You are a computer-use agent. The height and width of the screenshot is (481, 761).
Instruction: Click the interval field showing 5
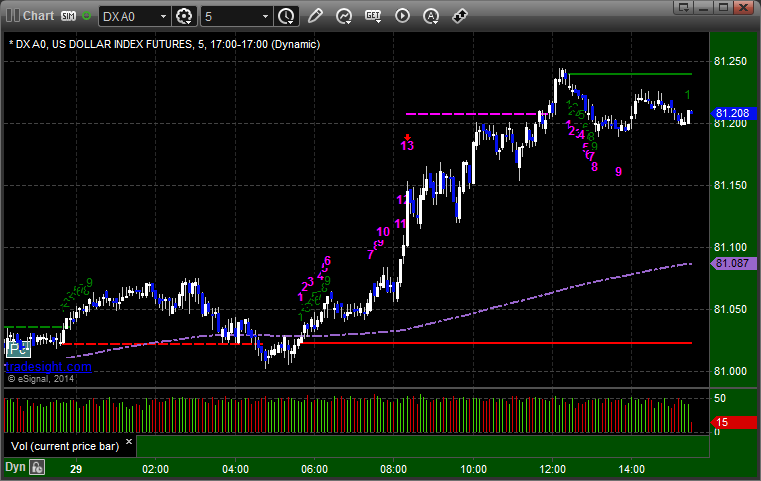230,17
